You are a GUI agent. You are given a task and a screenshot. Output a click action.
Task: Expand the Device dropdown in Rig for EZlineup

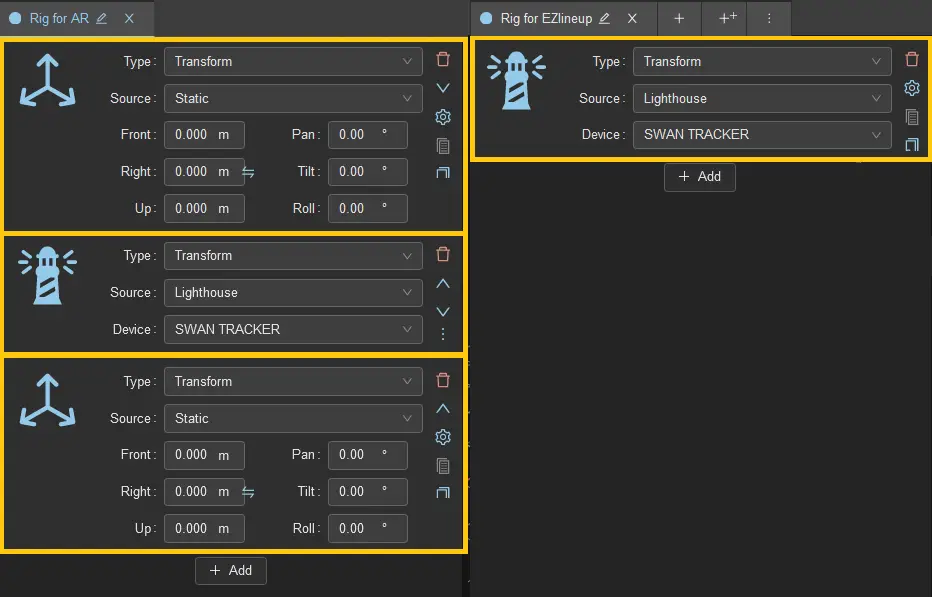(x=761, y=134)
